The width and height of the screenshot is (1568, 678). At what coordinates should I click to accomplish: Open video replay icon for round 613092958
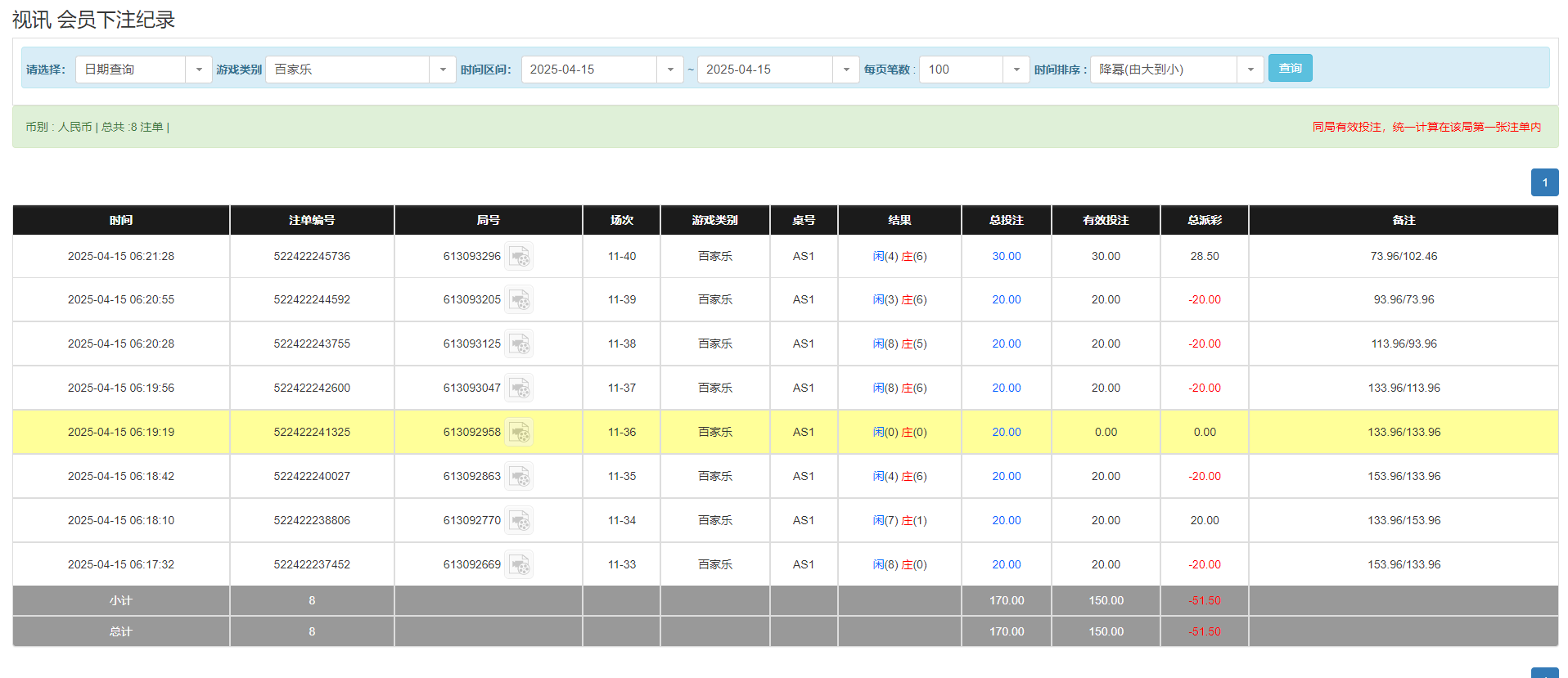(519, 433)
